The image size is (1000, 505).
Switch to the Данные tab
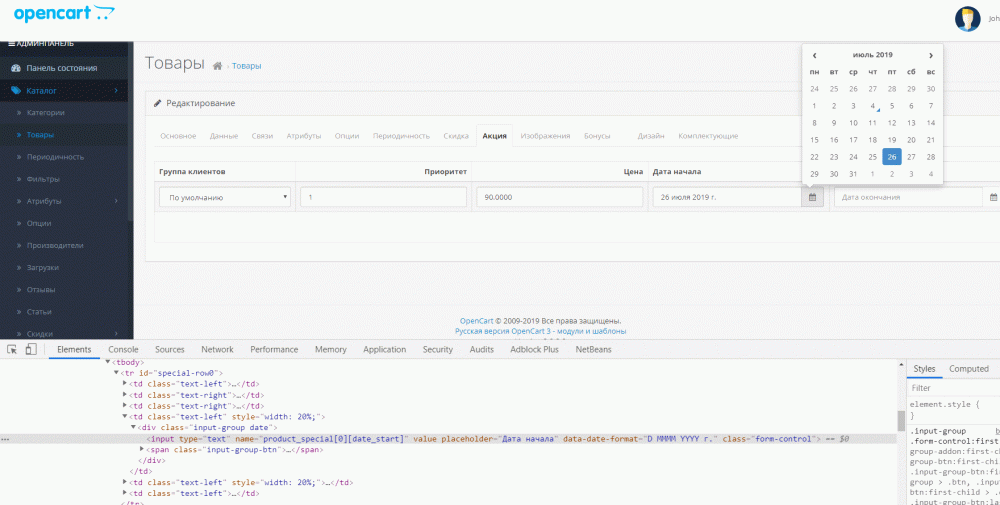point(224,136)
